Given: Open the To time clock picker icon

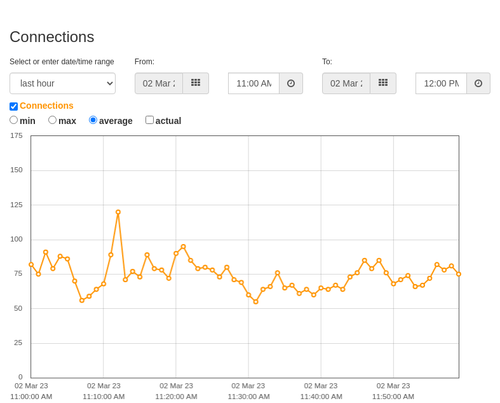Looking at the screenshot, I should (x=478, y=83).
